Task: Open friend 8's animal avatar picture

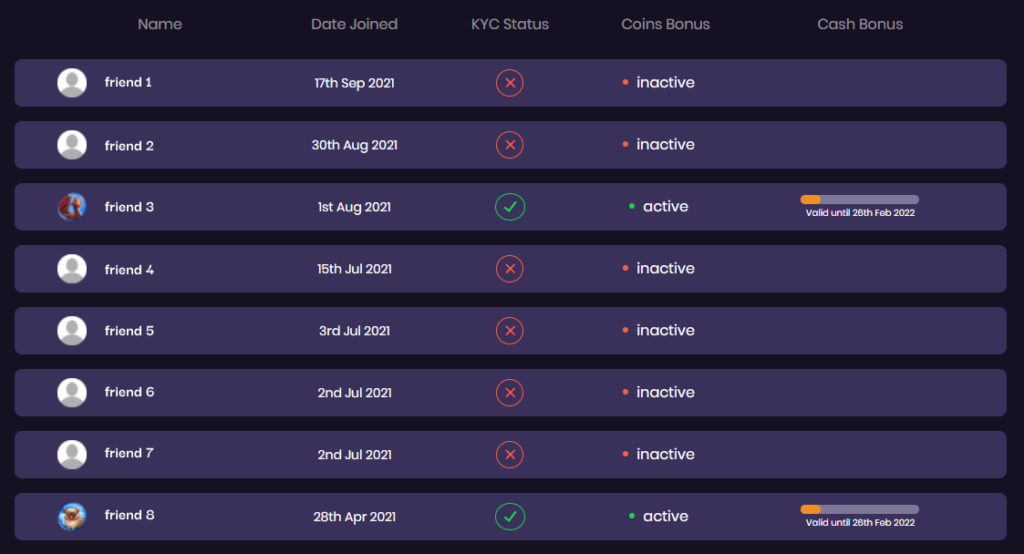Action: pyautogui.click(x=72, y=516)
